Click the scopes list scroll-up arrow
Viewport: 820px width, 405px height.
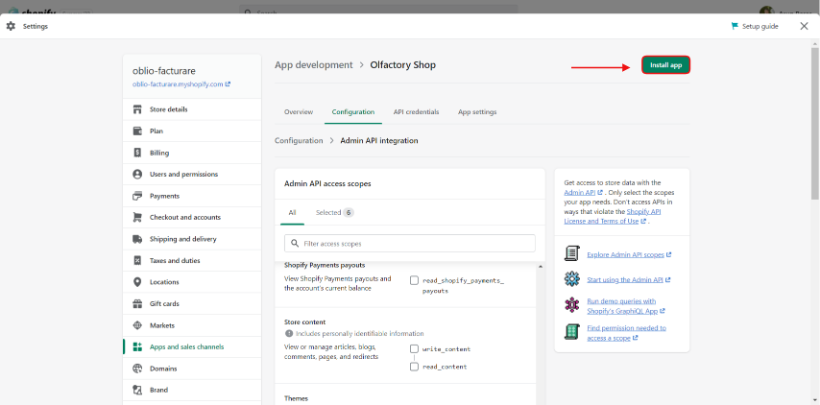coord(540,267)
